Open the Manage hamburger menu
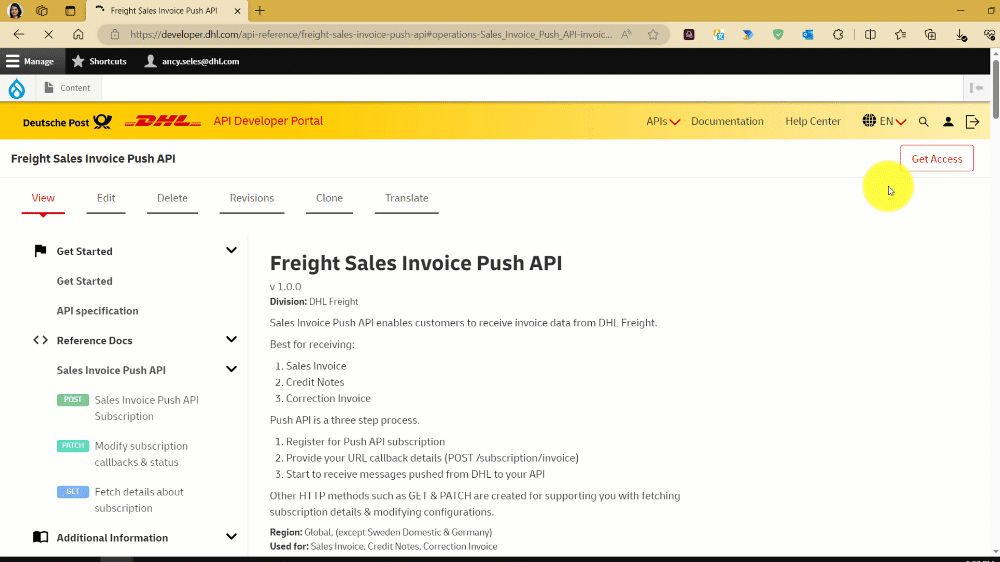Image resolution: width=1000 pixels, height=562 pixels. (x=30, y=61)
